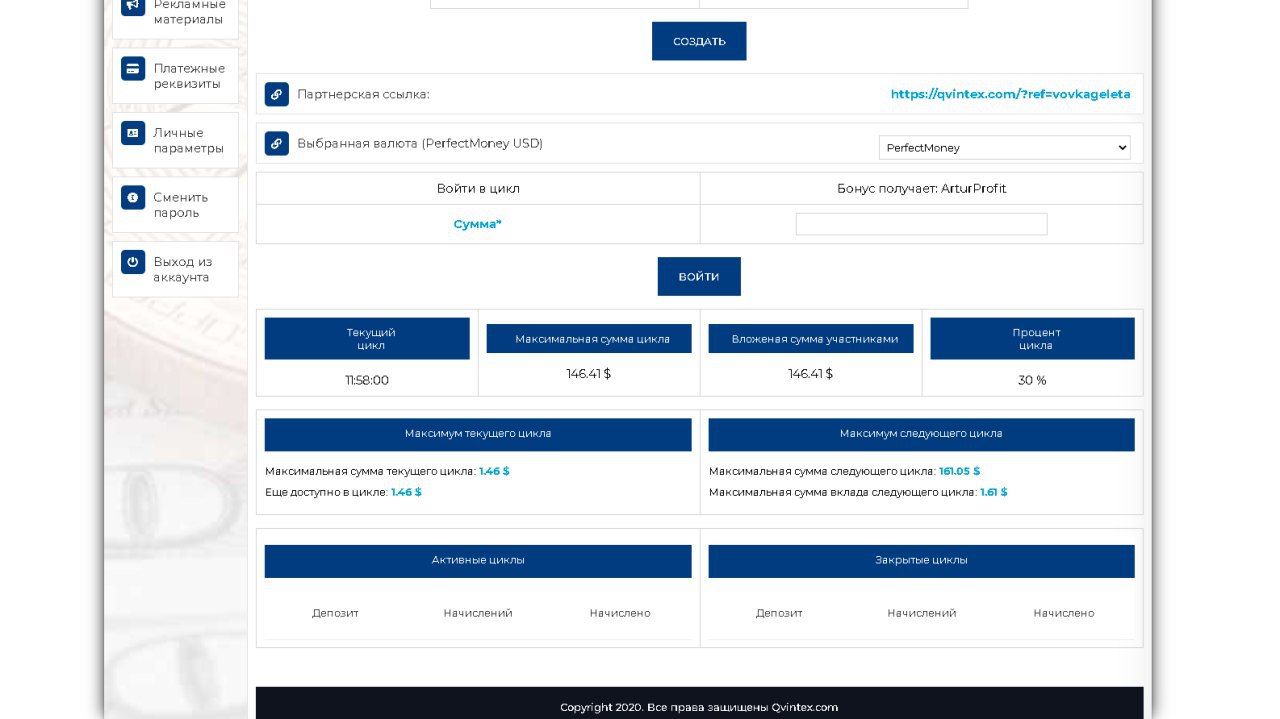Click the Максимум текущего цикла header

tap(478, 434)
